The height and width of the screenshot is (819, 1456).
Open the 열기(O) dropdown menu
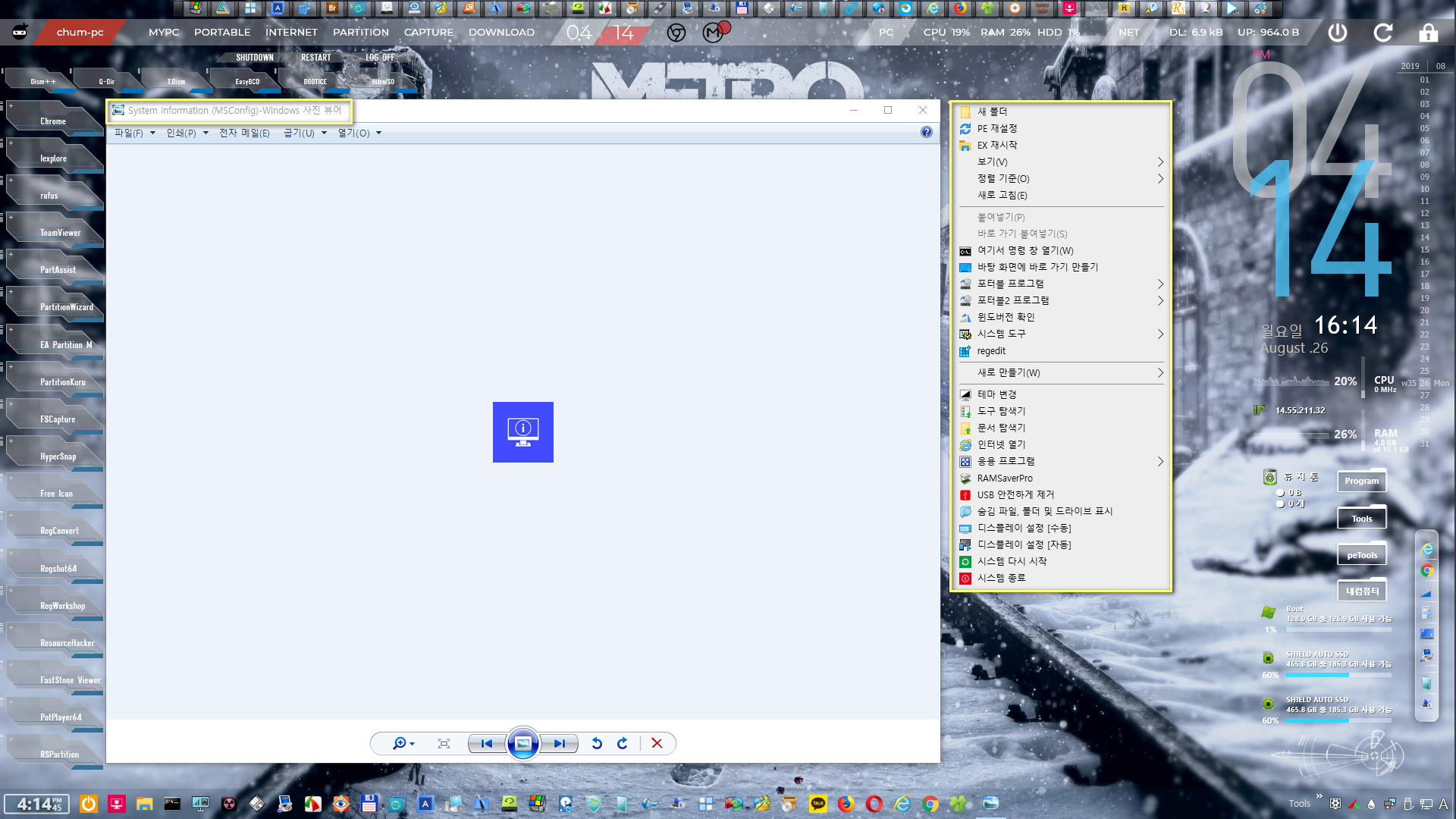coord(359,133)
